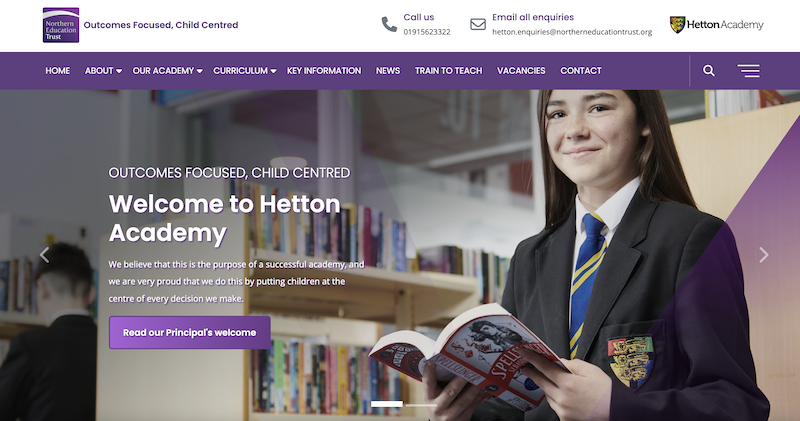800x421 pixels.
Task: Click the phone call icon
Action: coord(389,24)
